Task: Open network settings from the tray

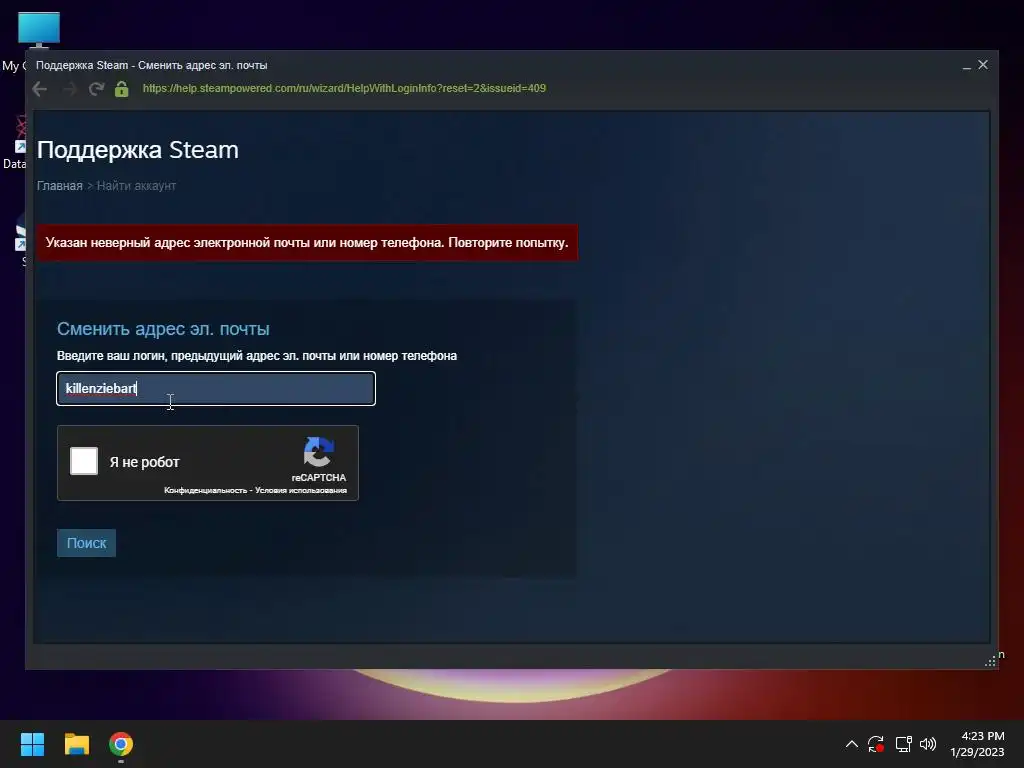Action: [x=904, y=744]
